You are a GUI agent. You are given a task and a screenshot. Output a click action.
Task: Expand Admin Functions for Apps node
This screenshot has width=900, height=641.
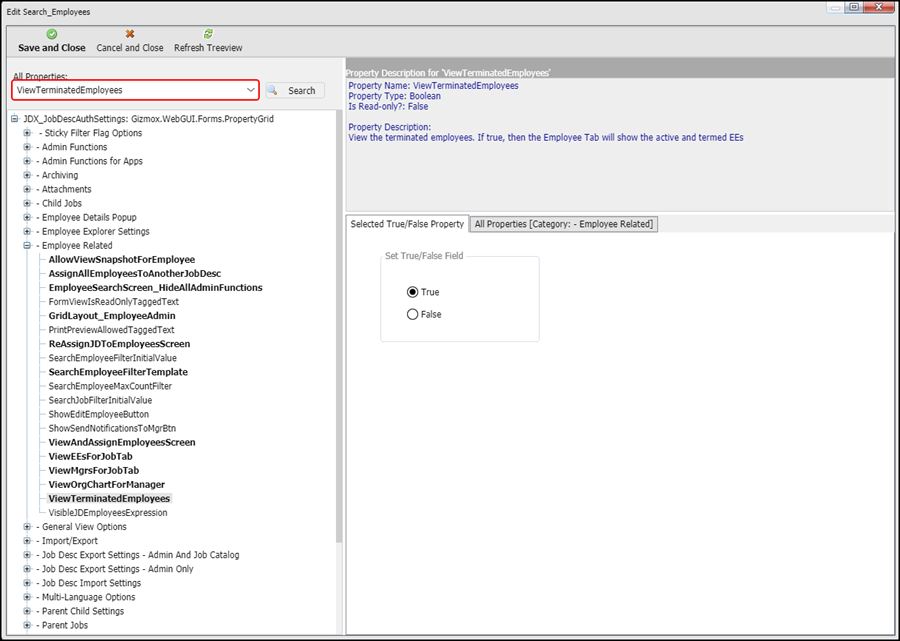click(27, 161)
